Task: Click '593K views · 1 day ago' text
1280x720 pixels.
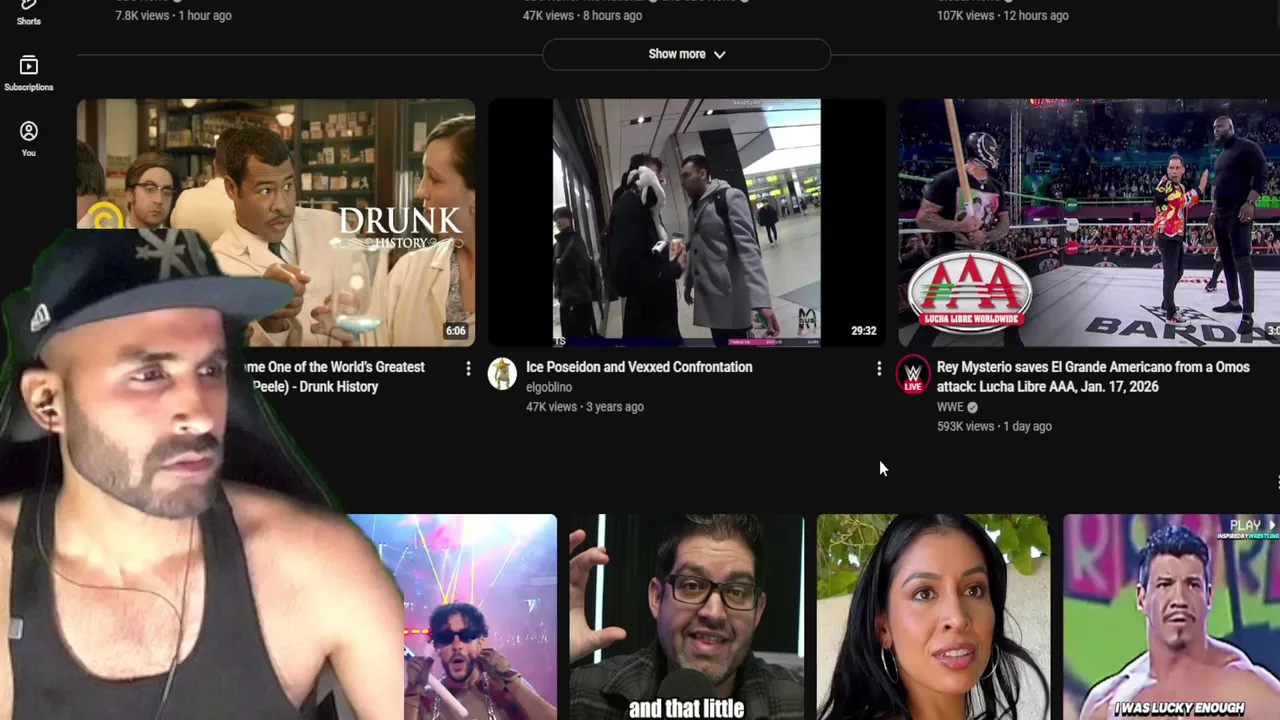Action: 994,426
